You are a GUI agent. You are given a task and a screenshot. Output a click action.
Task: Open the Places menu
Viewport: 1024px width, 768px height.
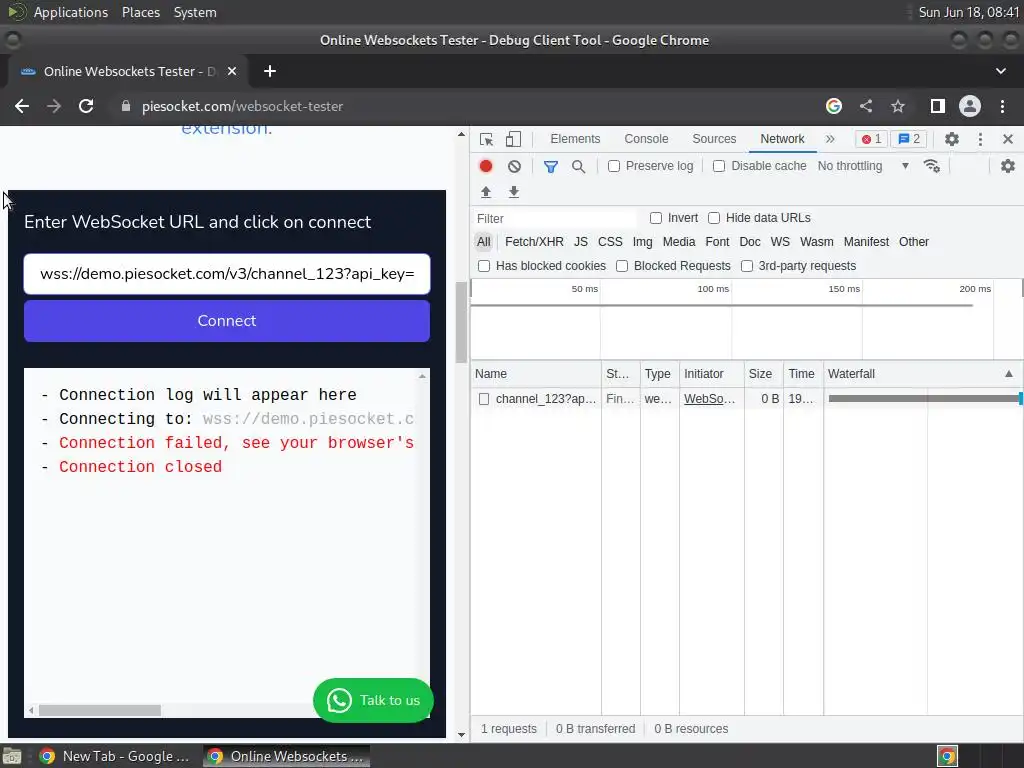point(140,12)
